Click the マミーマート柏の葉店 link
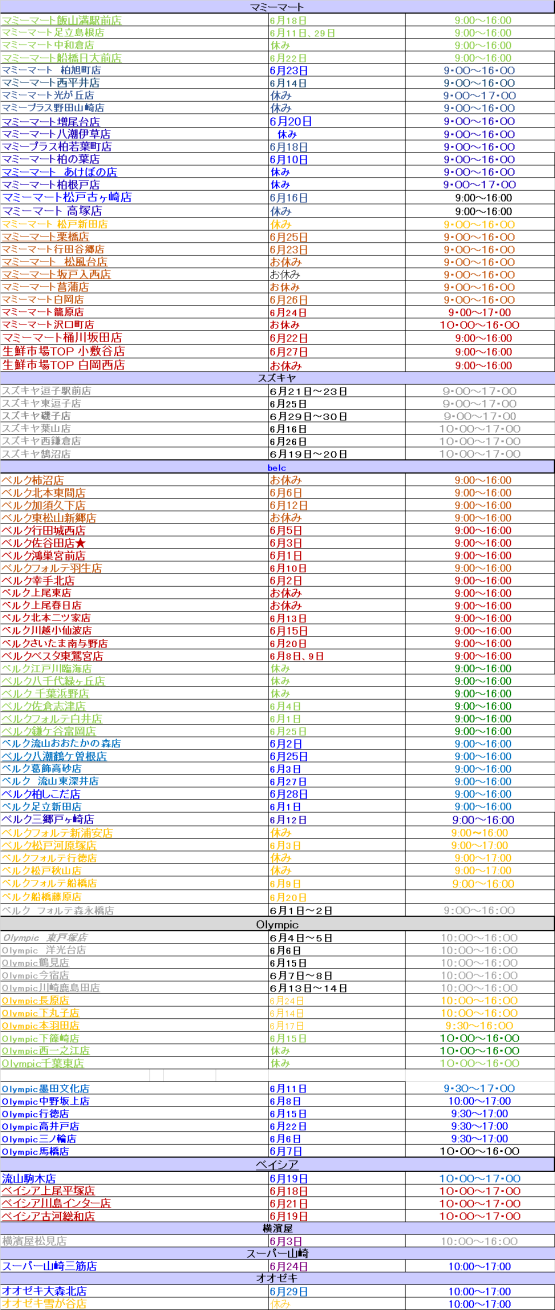The height and width of the screenshot is (1310, 555). 50,160
